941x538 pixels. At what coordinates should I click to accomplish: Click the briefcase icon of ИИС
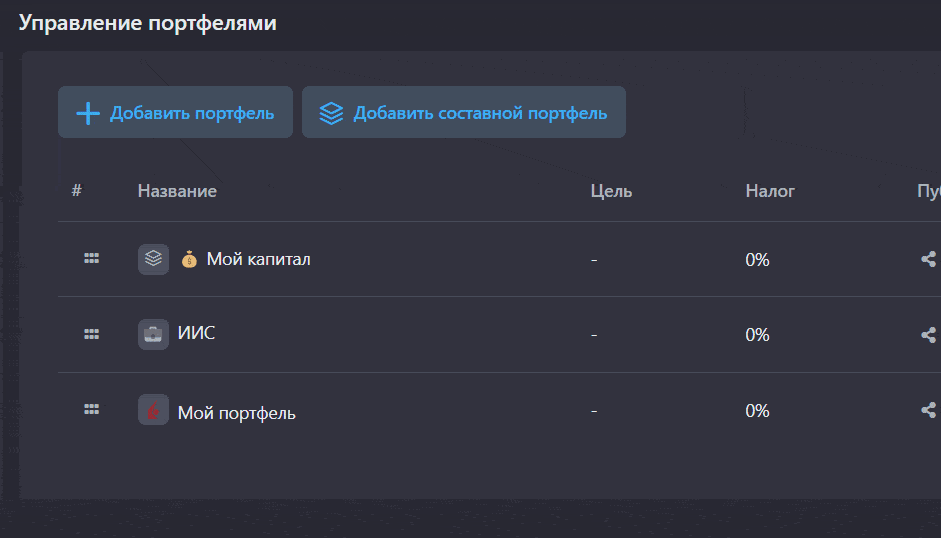coord(153,334)
